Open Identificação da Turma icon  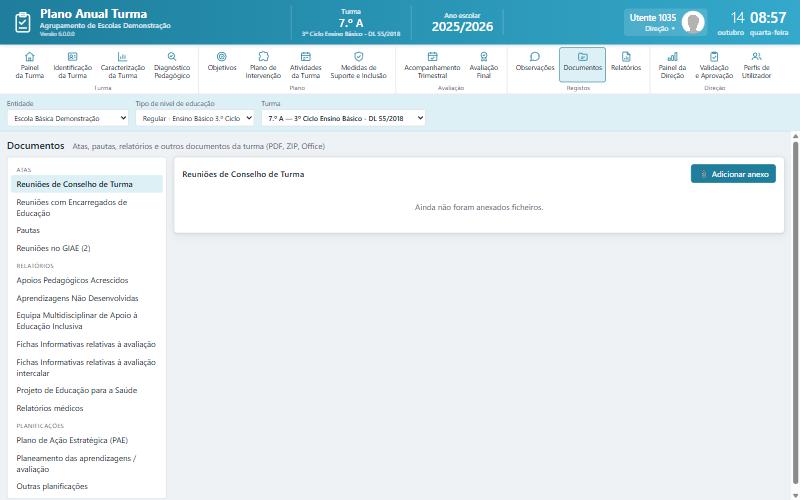pos(72,57)
